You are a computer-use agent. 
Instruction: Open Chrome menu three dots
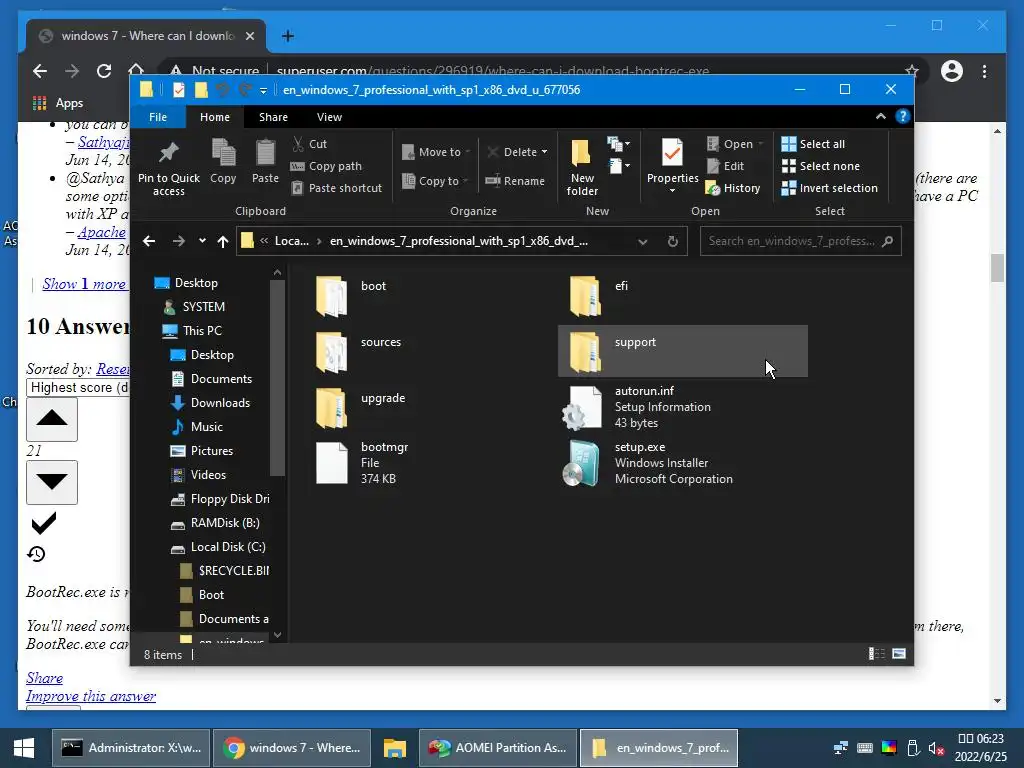point(984,71)
